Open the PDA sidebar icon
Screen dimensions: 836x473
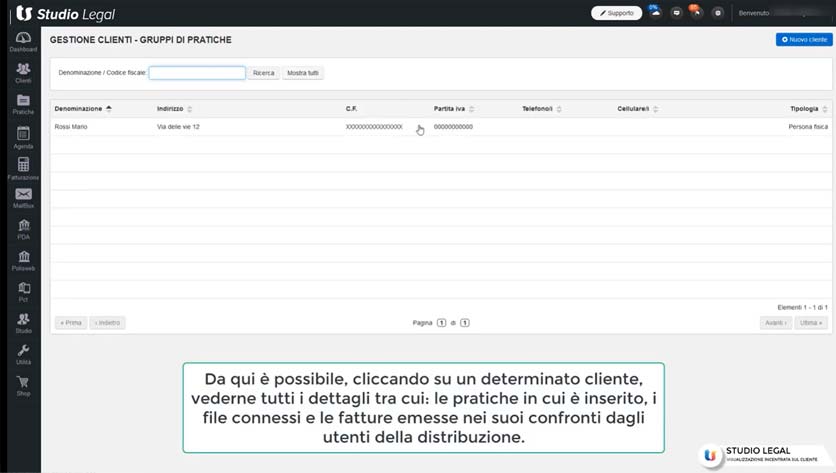(x=23, y=229)
